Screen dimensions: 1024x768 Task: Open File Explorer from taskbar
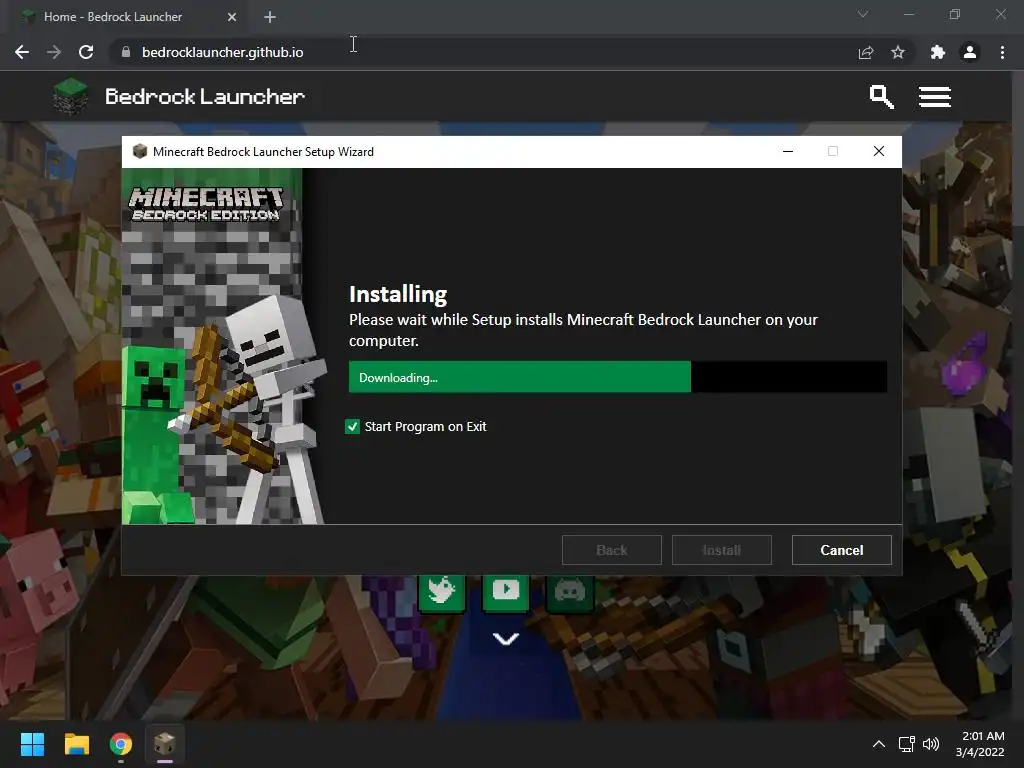tap(76, 744)
